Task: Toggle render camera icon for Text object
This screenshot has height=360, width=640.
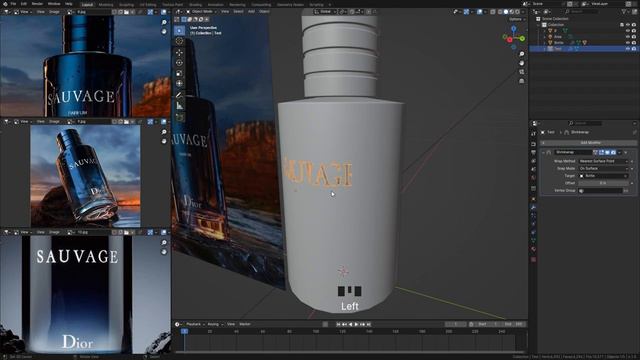Action: pos(634,49)
